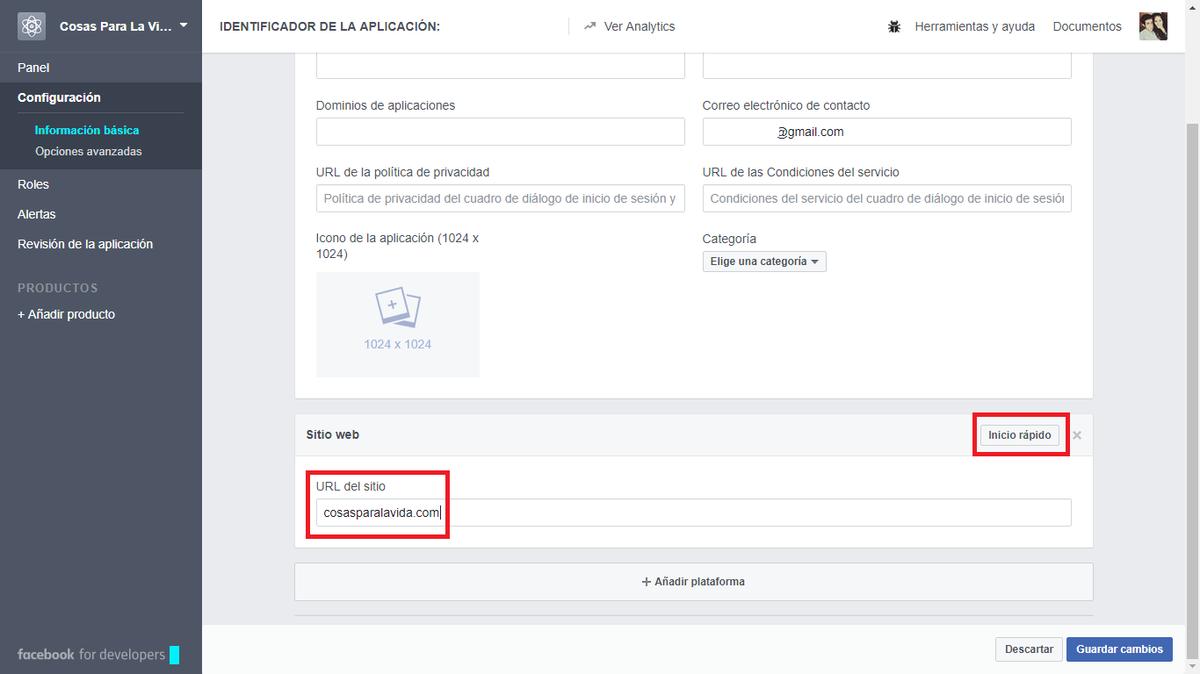
Task: Click the 1024x1024 app icon upload placeholder
Action: pos(397,323)
